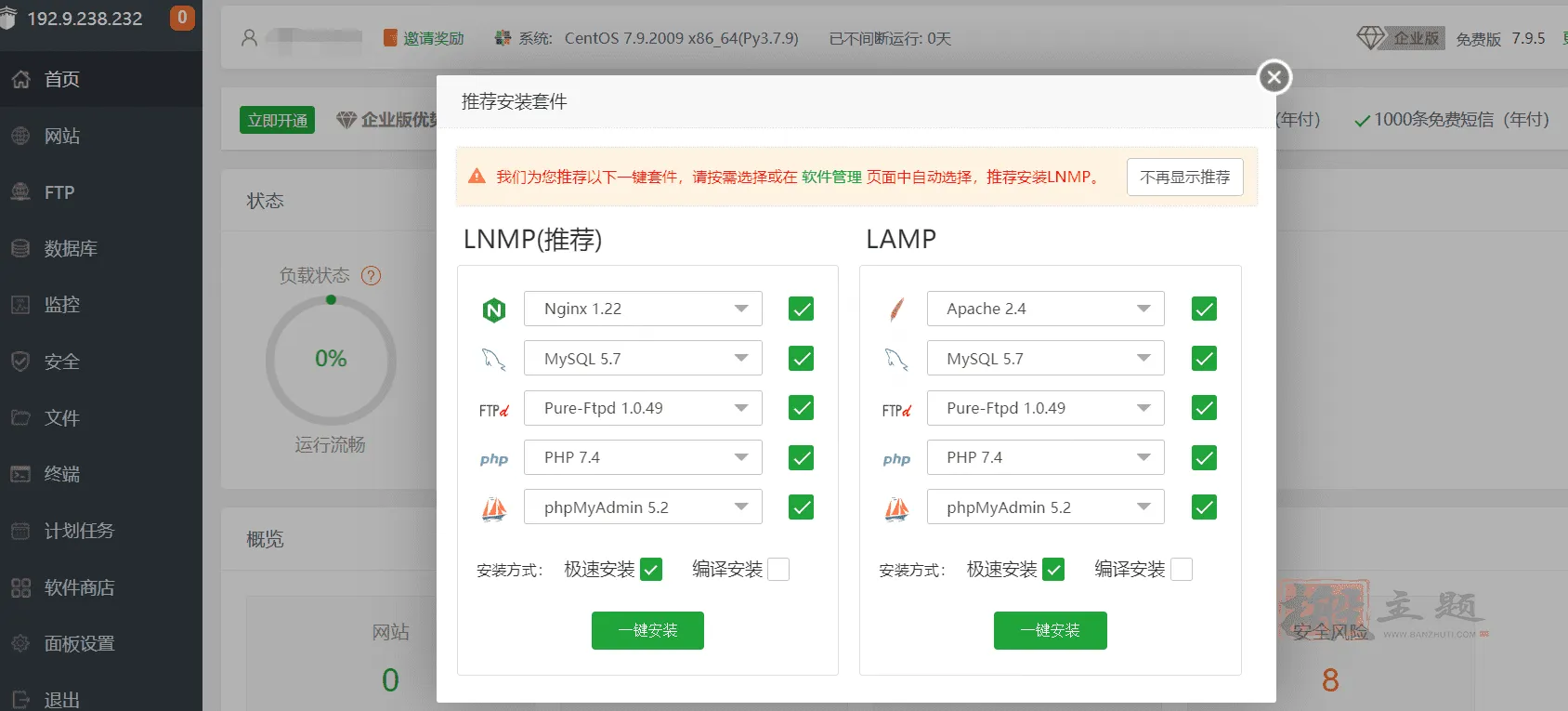Uncheck Pure-Ftpd 1.0.49 in LAMP
1568x711 pixels.
[1204, 407]
